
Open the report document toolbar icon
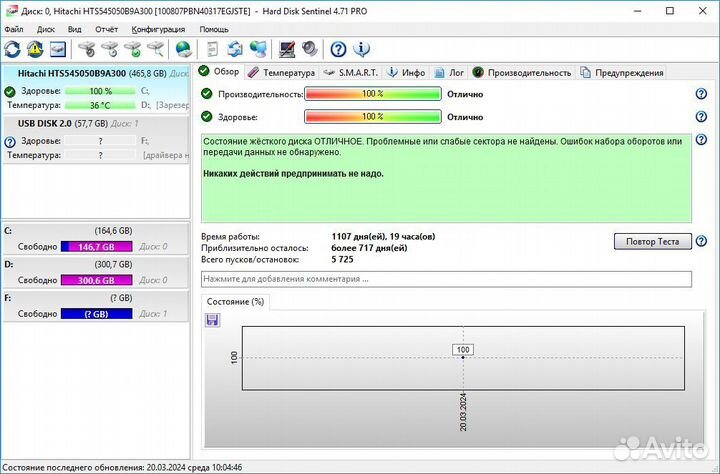pos(212,49)
